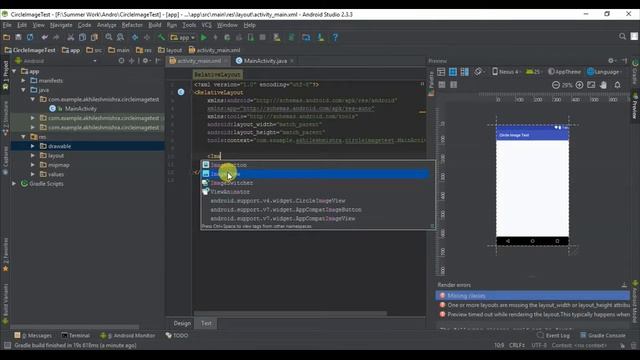This screenshot has height=360, width=640.
Task: Switch to activity_main.xml editor tab
Action: 199,61
